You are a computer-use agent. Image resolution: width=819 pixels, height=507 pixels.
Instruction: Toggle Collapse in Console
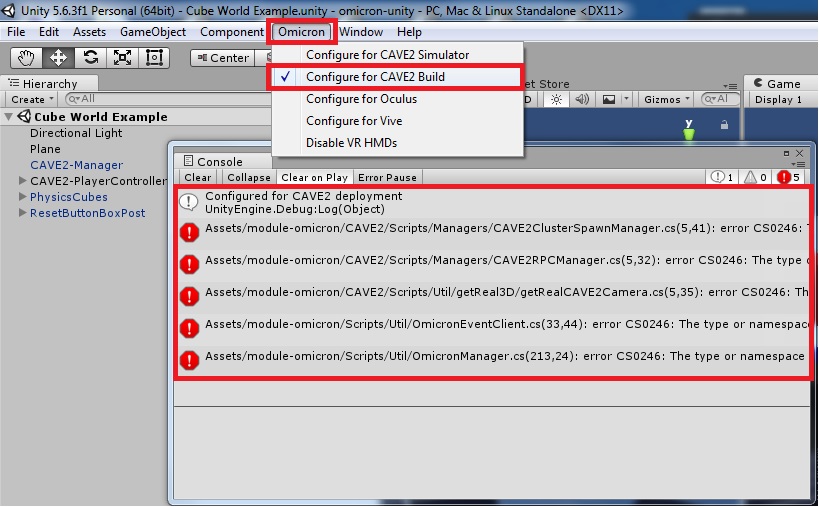[249, 178]
